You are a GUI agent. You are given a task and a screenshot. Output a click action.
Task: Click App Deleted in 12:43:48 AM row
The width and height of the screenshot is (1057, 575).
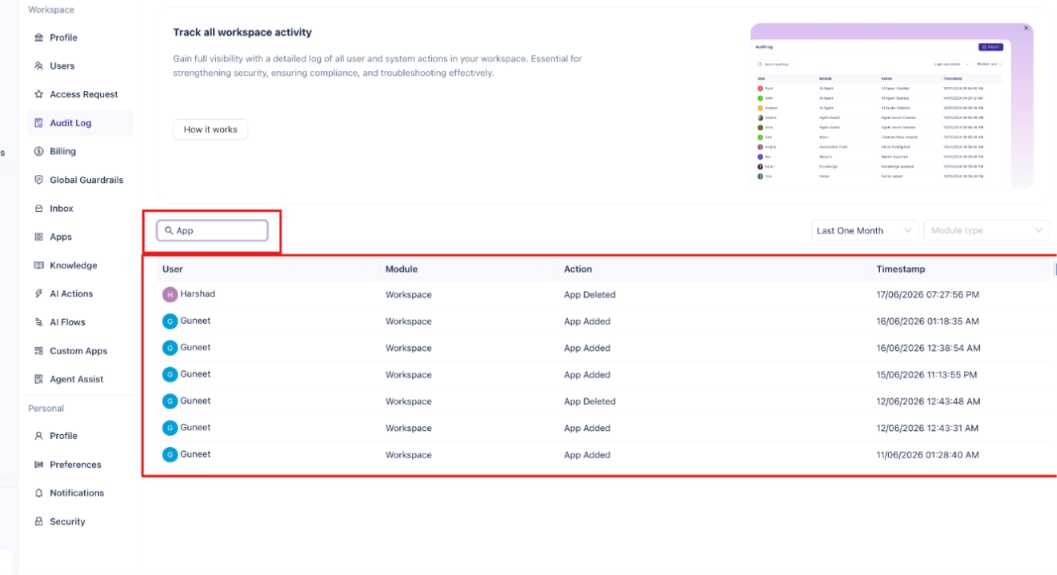tap(590, 401)
